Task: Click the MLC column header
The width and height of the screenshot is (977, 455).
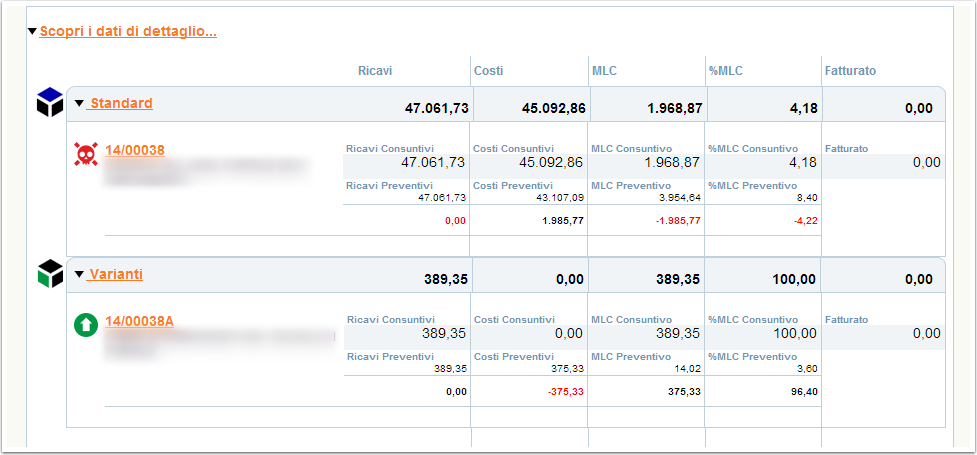Action: tap(604, 71)
